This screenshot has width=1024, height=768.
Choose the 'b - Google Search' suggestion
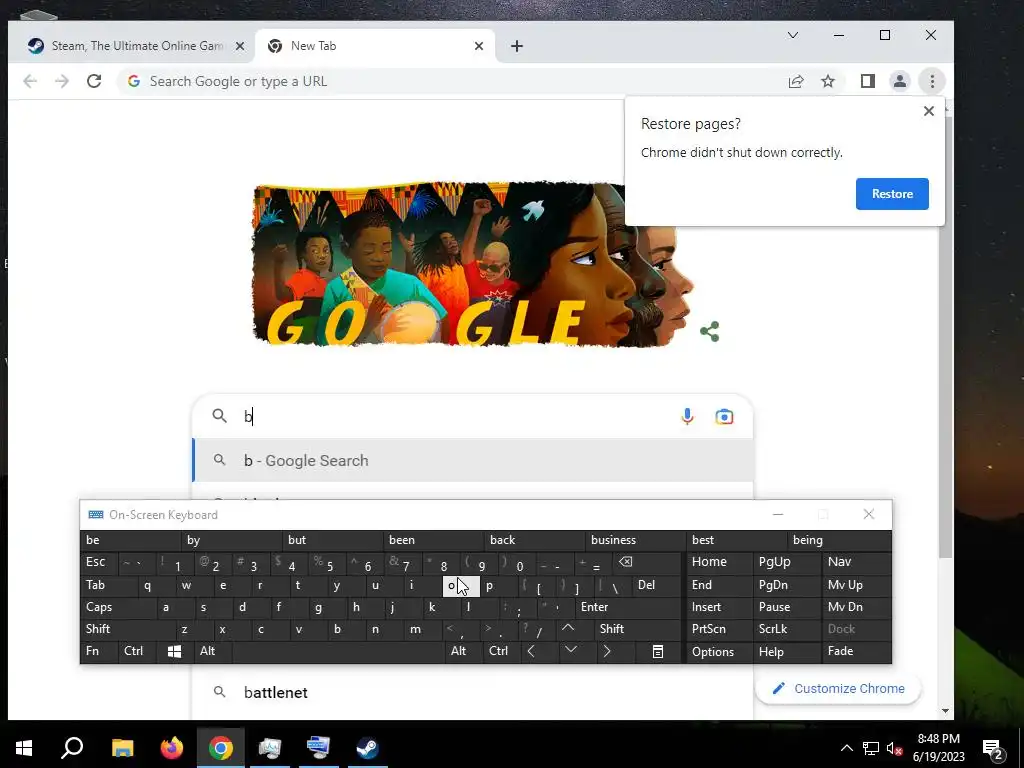tap(473, 460)
